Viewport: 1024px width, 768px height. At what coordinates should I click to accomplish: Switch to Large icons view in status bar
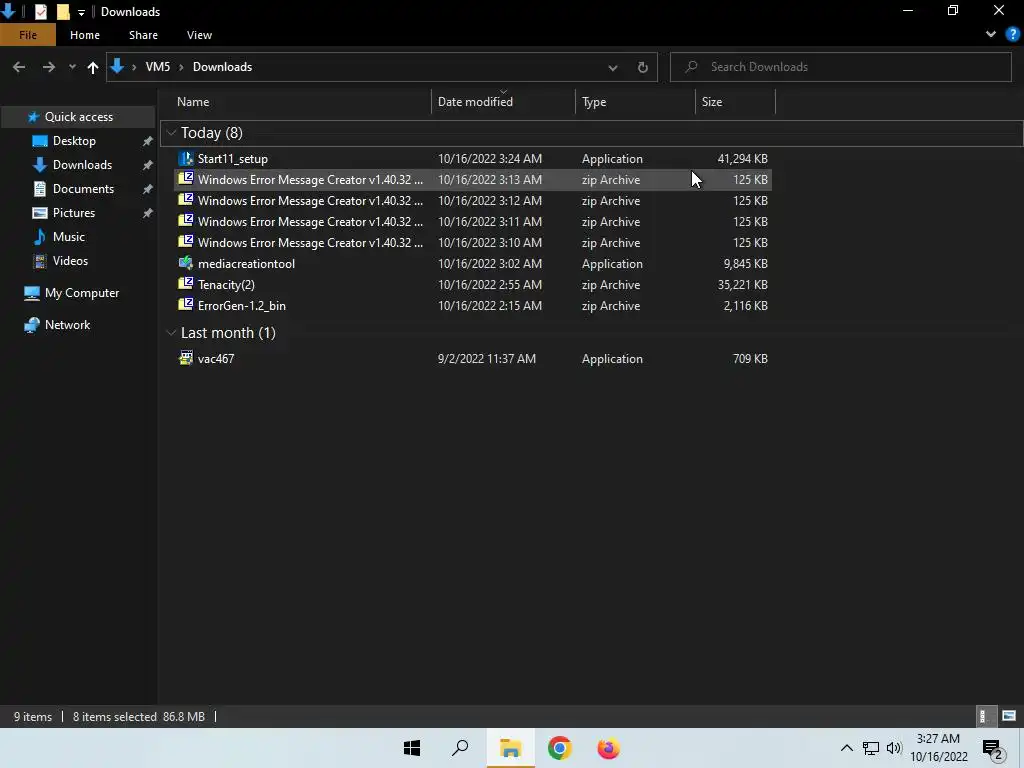coord(1009,716)
